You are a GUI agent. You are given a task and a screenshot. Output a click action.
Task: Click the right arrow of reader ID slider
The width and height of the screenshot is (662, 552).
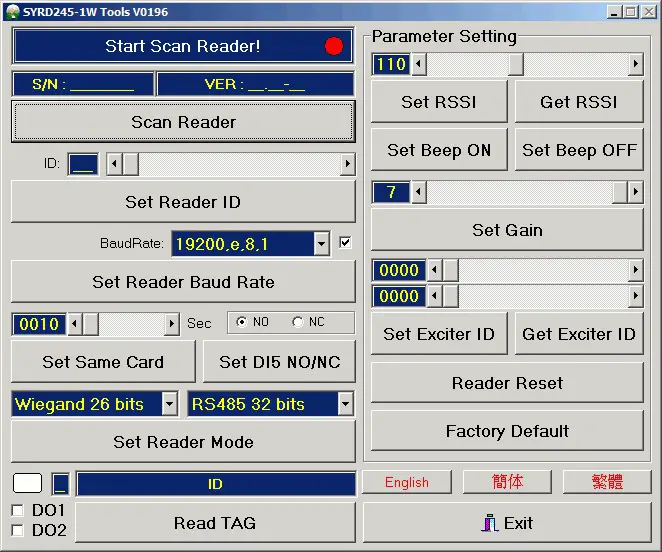tap(347, 164)
